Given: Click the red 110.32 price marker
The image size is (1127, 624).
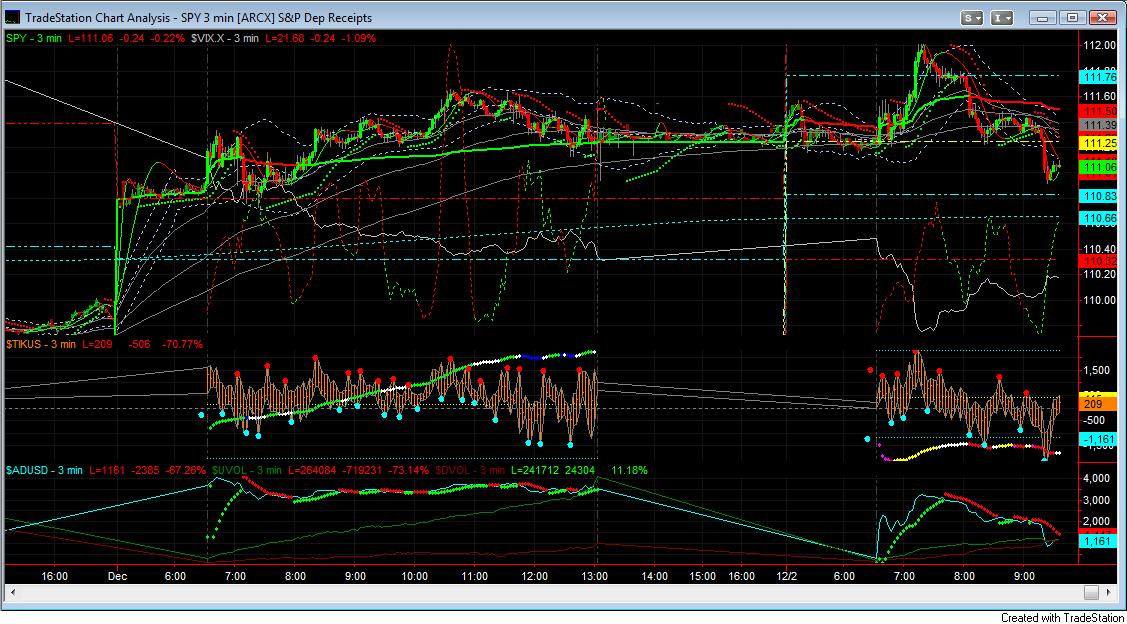Looking at the screenshot, I should 1098,260.
